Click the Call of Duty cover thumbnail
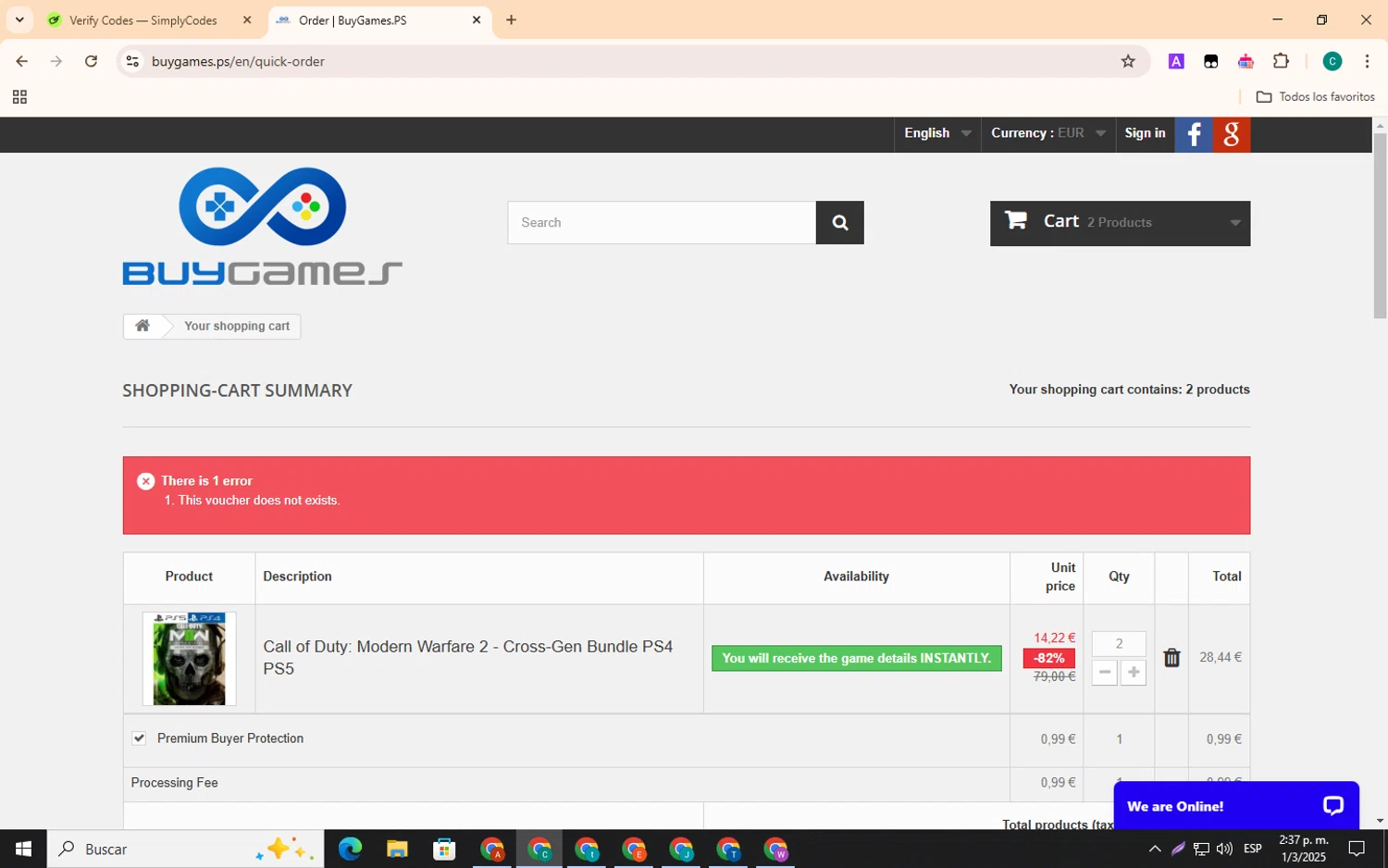 click(x=189, y=659)
